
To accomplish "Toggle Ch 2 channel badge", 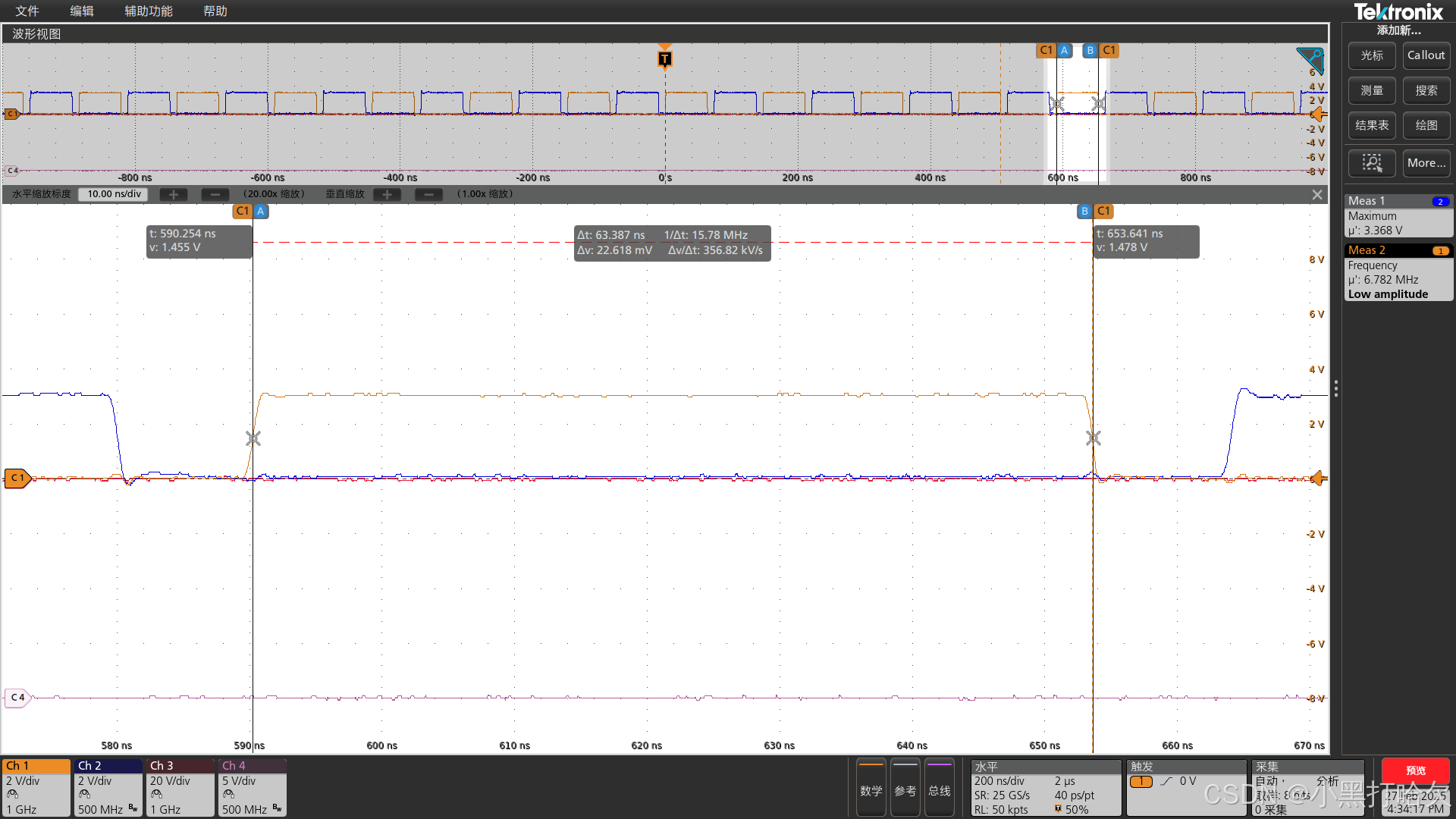I will (108, 787).
